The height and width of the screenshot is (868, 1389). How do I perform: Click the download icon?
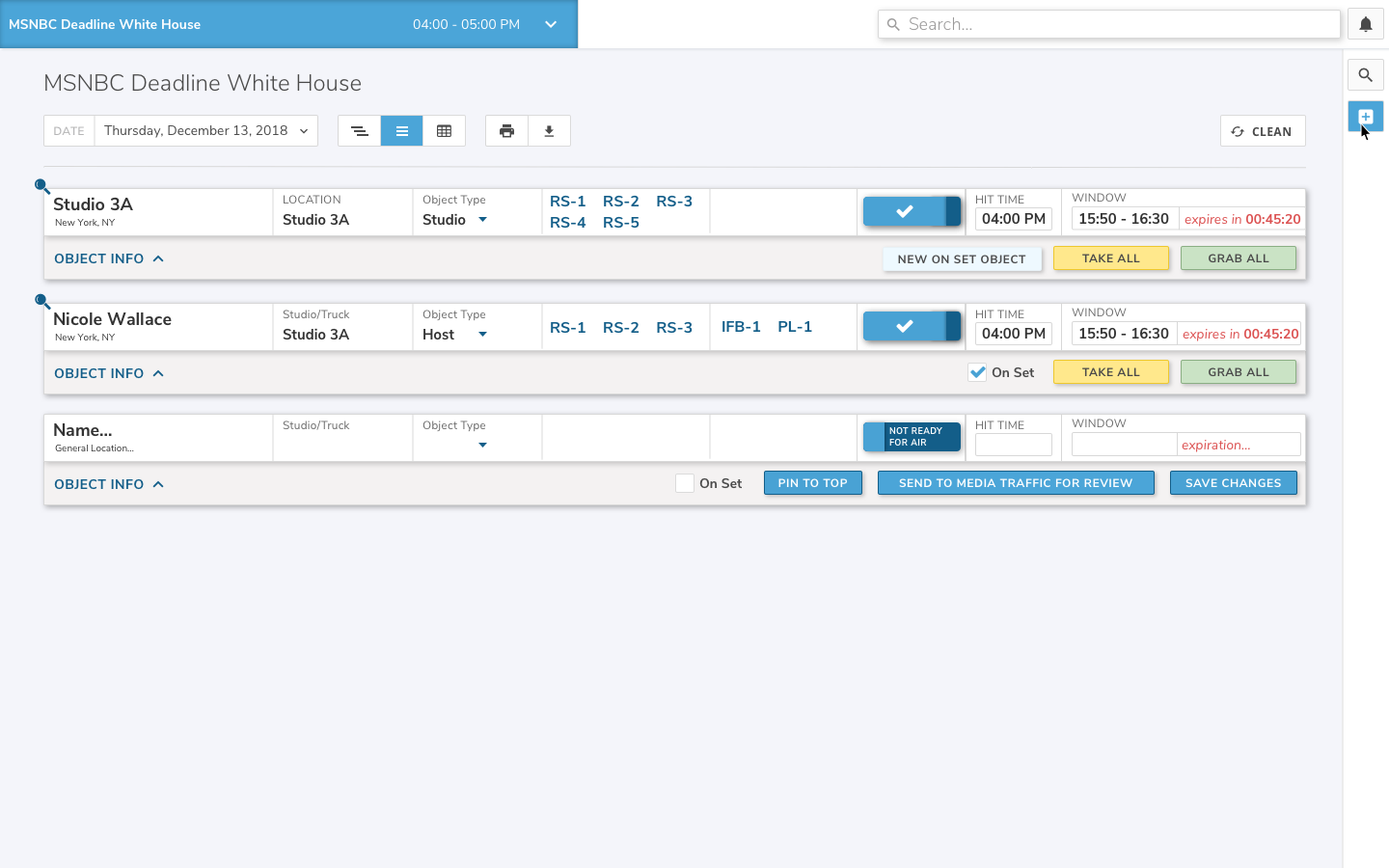tap(549, 131)
